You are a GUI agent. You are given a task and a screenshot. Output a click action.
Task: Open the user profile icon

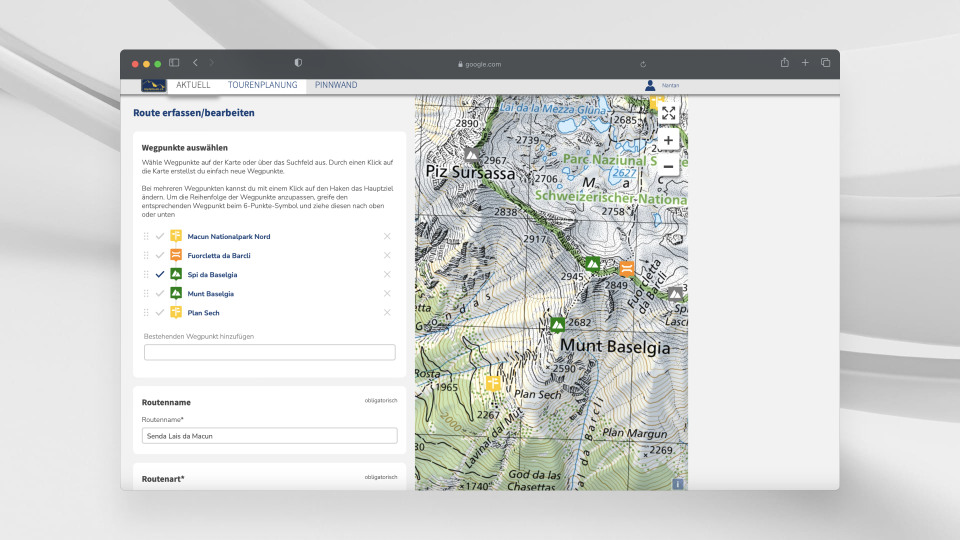click(650, 85)
